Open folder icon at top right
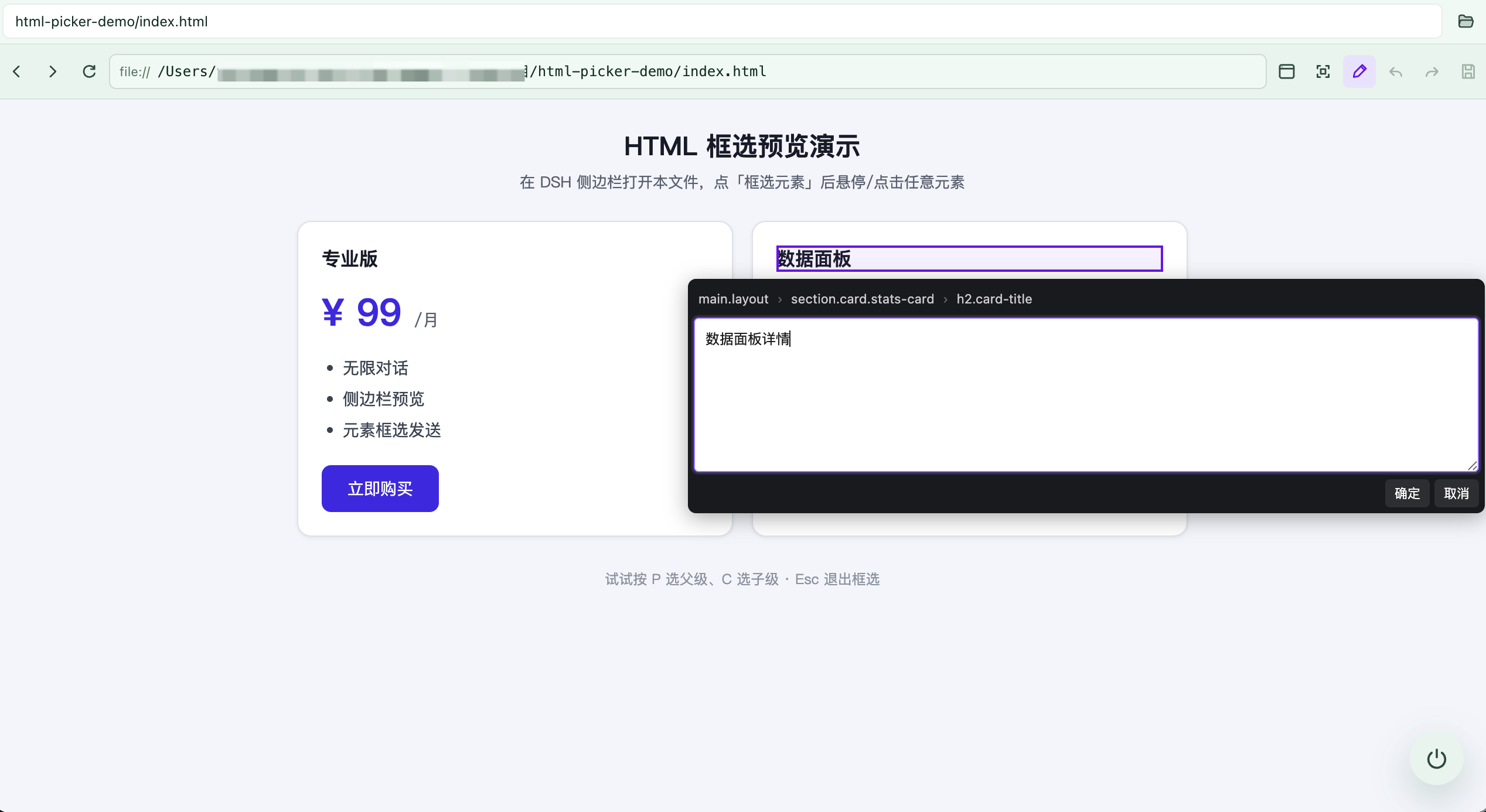The width and height of the screenshot is (1486, 812). 1465,21
